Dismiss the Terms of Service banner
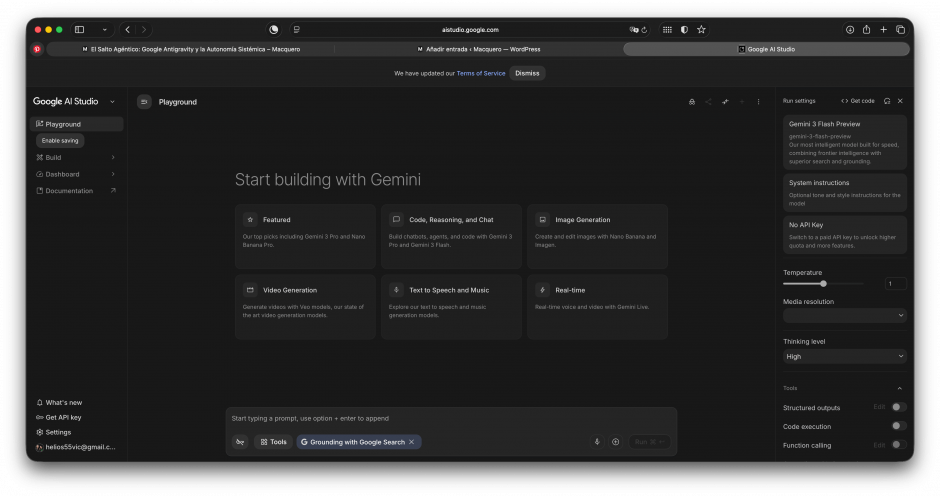Image resolution: width=940 pixels, height=496 pixels. click(x=527, y=73)
